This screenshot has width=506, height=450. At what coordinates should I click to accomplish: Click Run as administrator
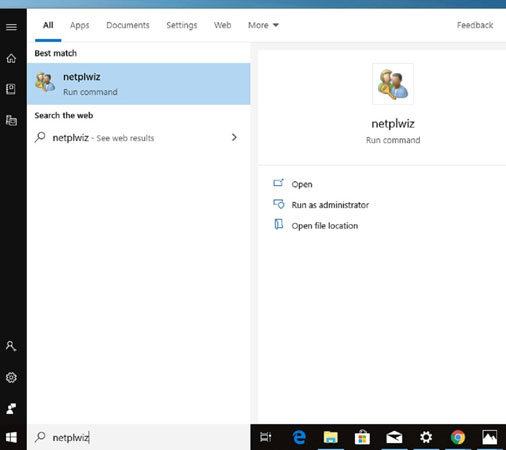click(x=330, y=205)
